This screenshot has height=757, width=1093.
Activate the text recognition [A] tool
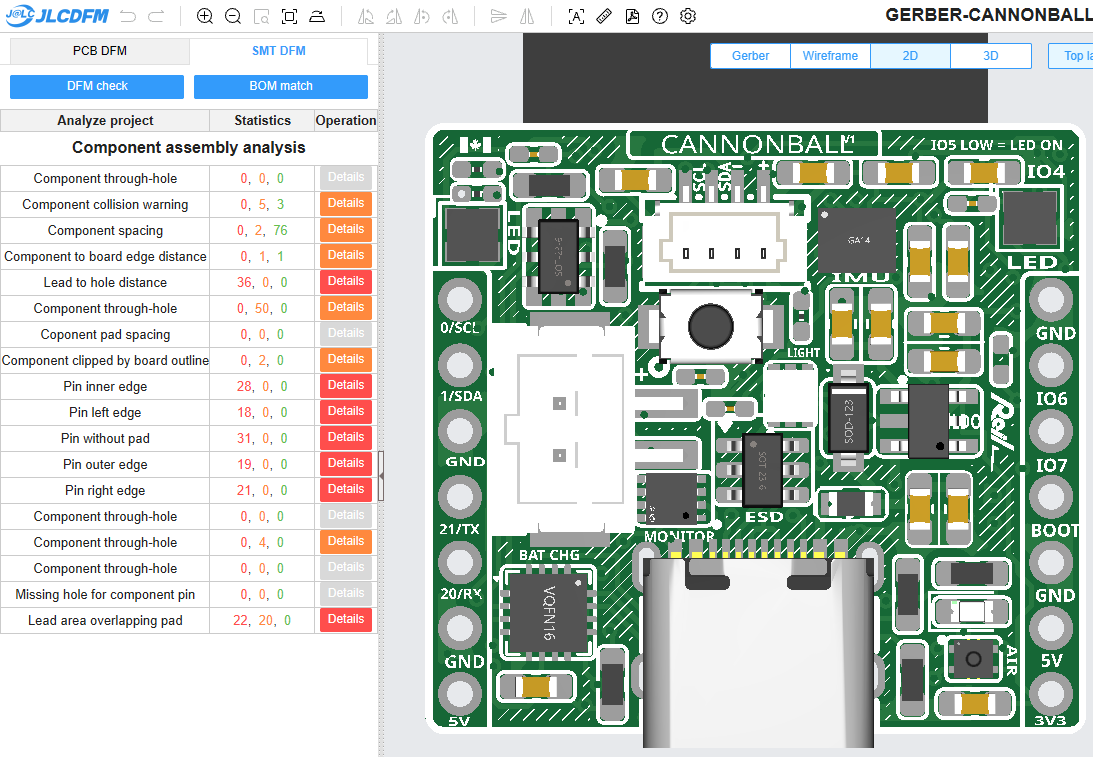[576, 16]
